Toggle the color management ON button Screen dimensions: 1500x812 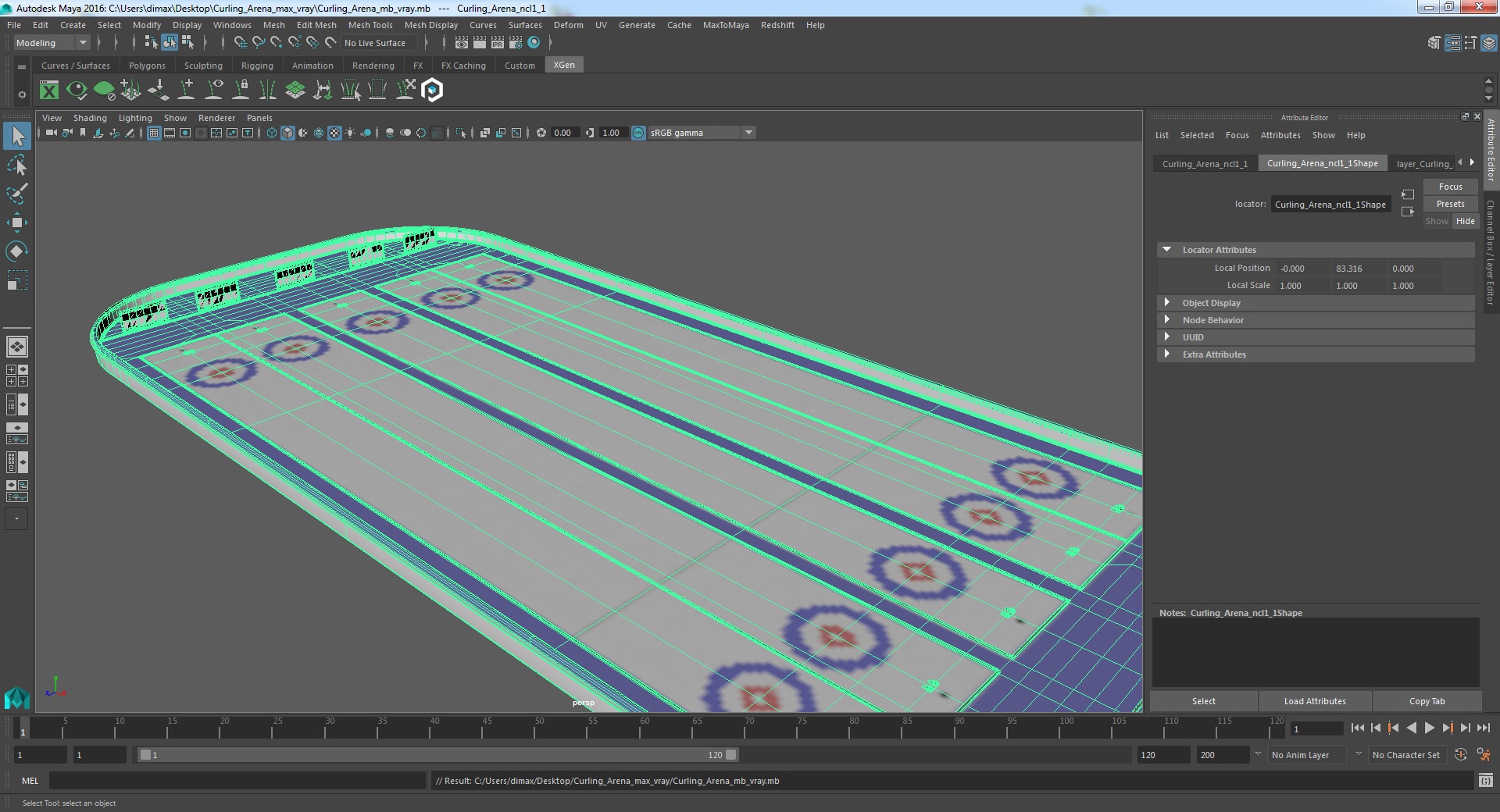(x=638, y=133)
